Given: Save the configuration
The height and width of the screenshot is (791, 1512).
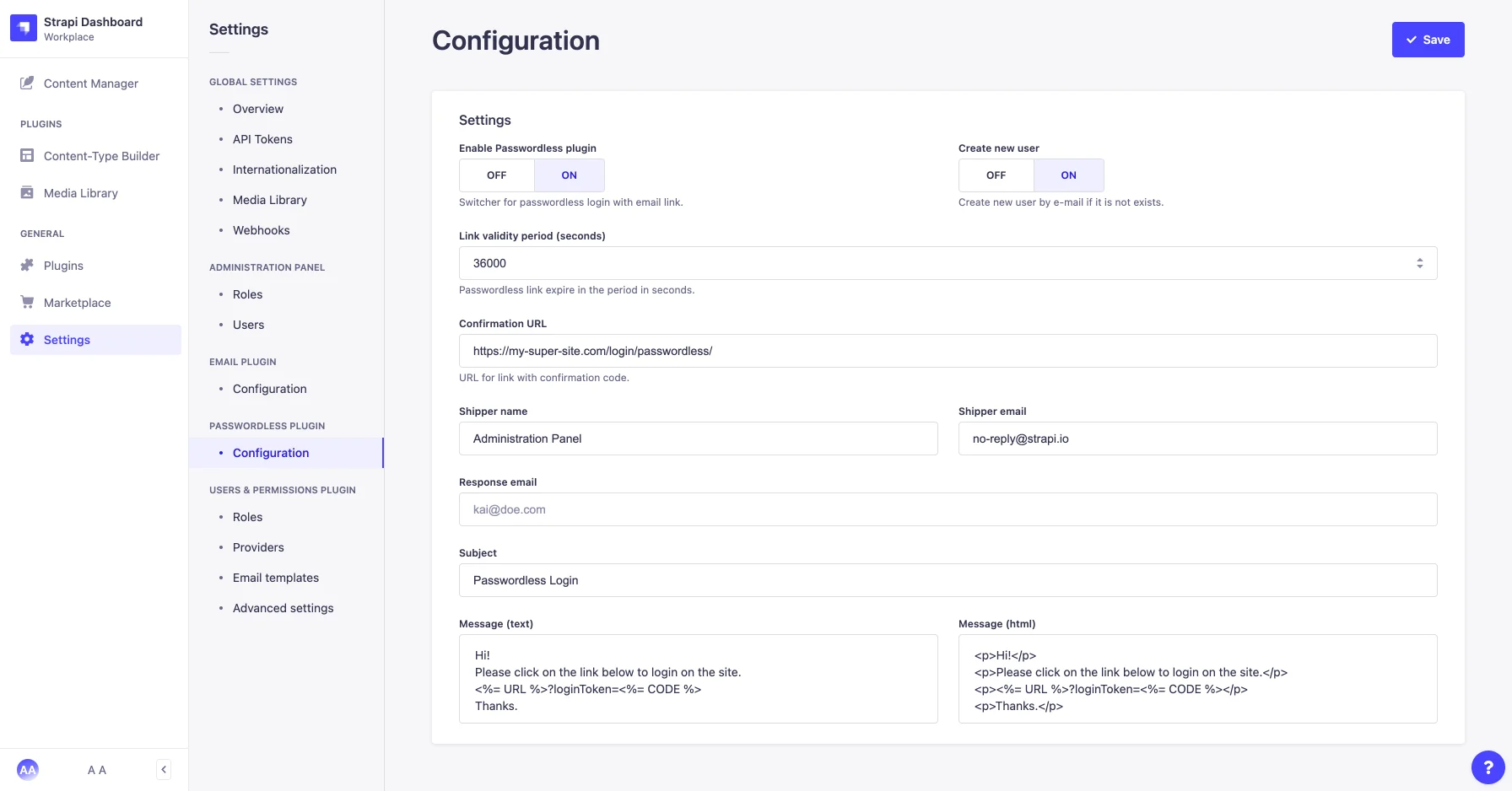Looking at the screenshot, I should 1428,40.
